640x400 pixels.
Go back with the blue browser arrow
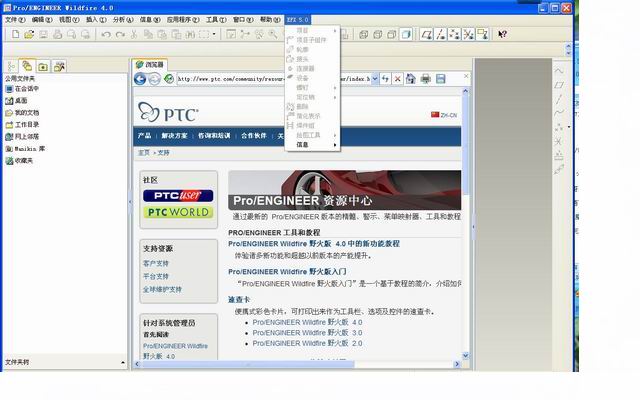[x=140, y=79]
